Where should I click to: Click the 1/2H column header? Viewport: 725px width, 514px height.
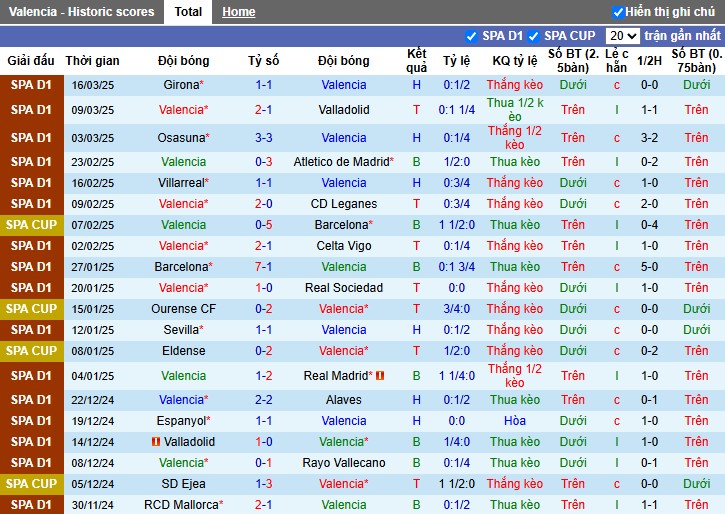click(649, 61)
